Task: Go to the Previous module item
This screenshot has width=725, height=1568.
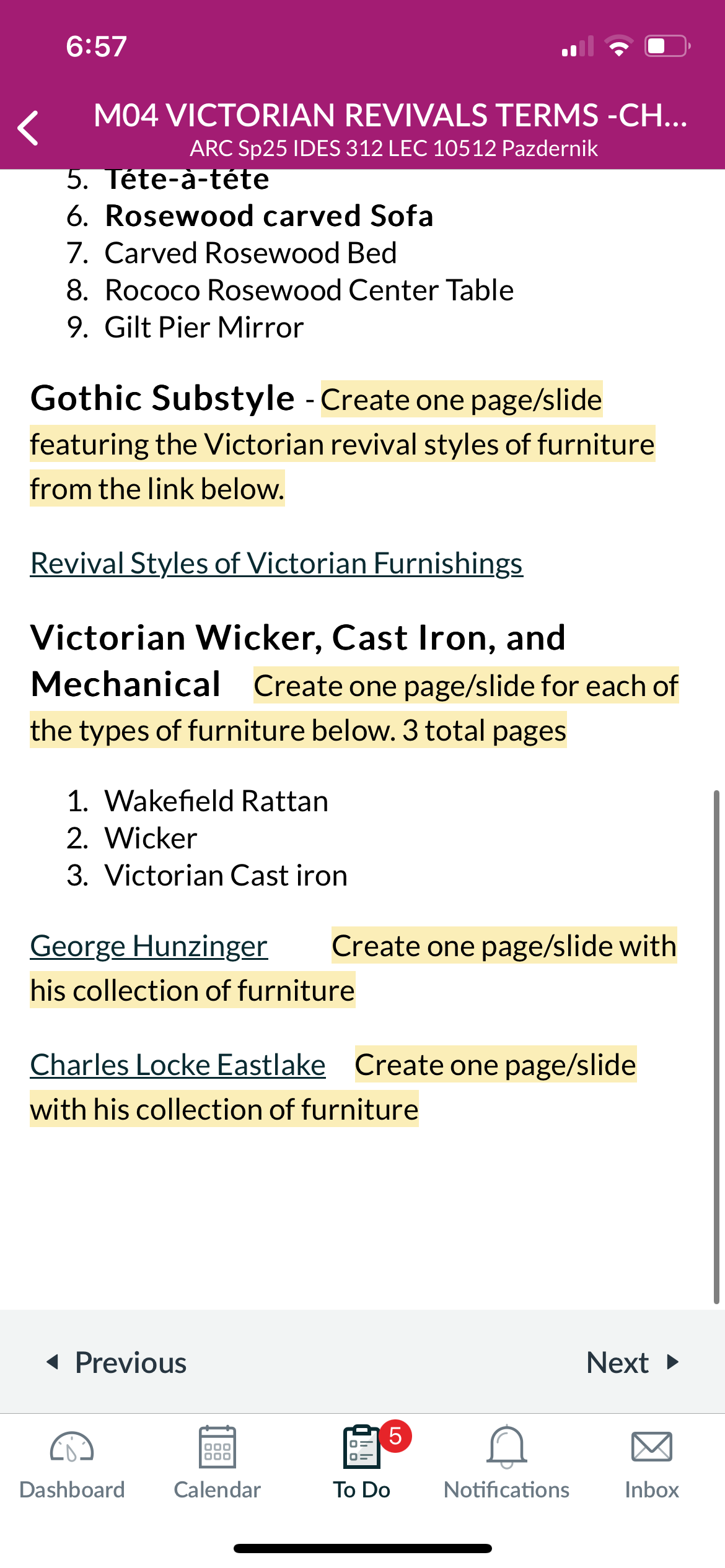Action: click(116, 1362)
